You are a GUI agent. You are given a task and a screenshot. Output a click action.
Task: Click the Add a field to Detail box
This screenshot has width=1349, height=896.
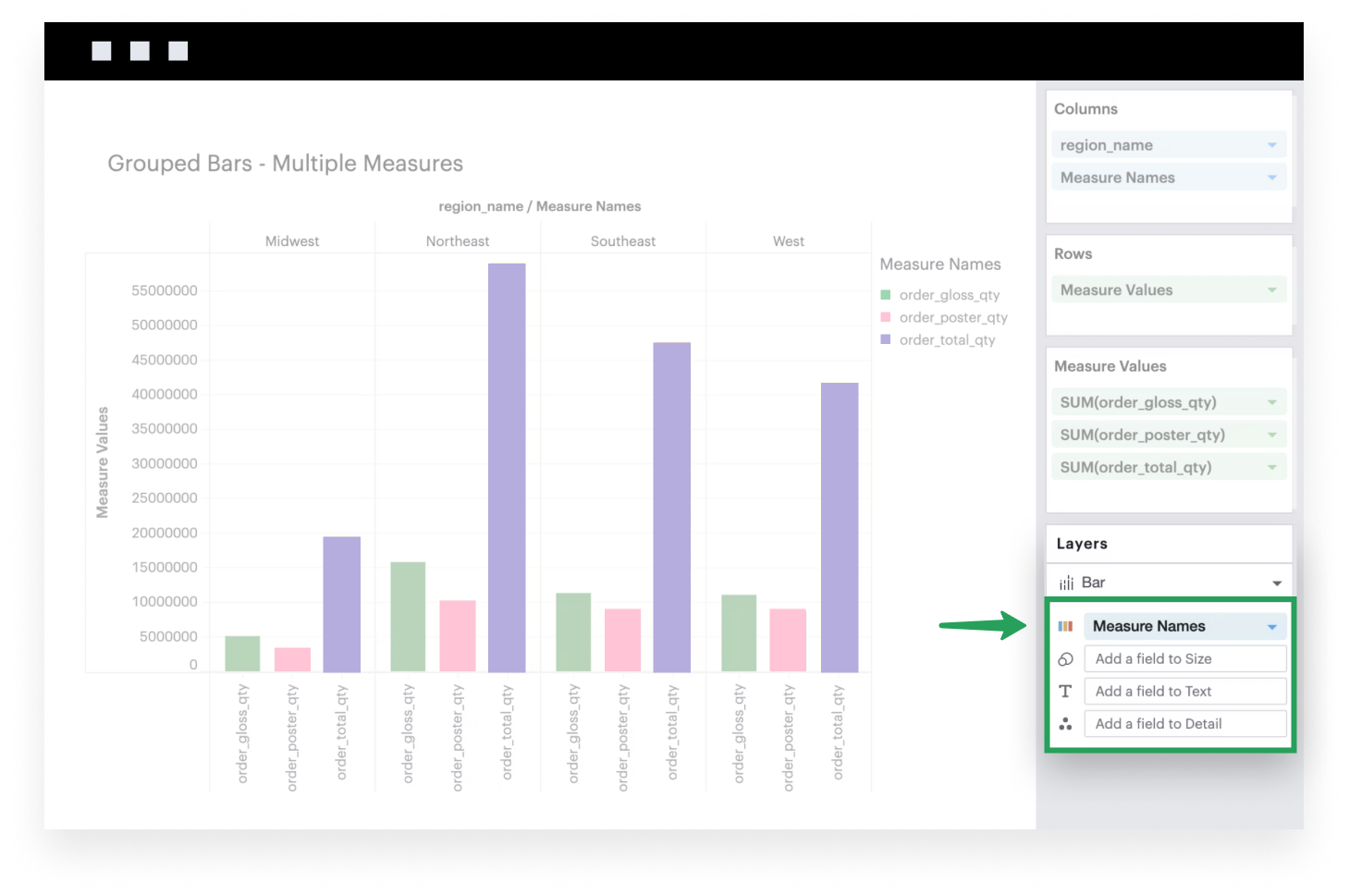pyautogui.click(x=1184, y=724)
